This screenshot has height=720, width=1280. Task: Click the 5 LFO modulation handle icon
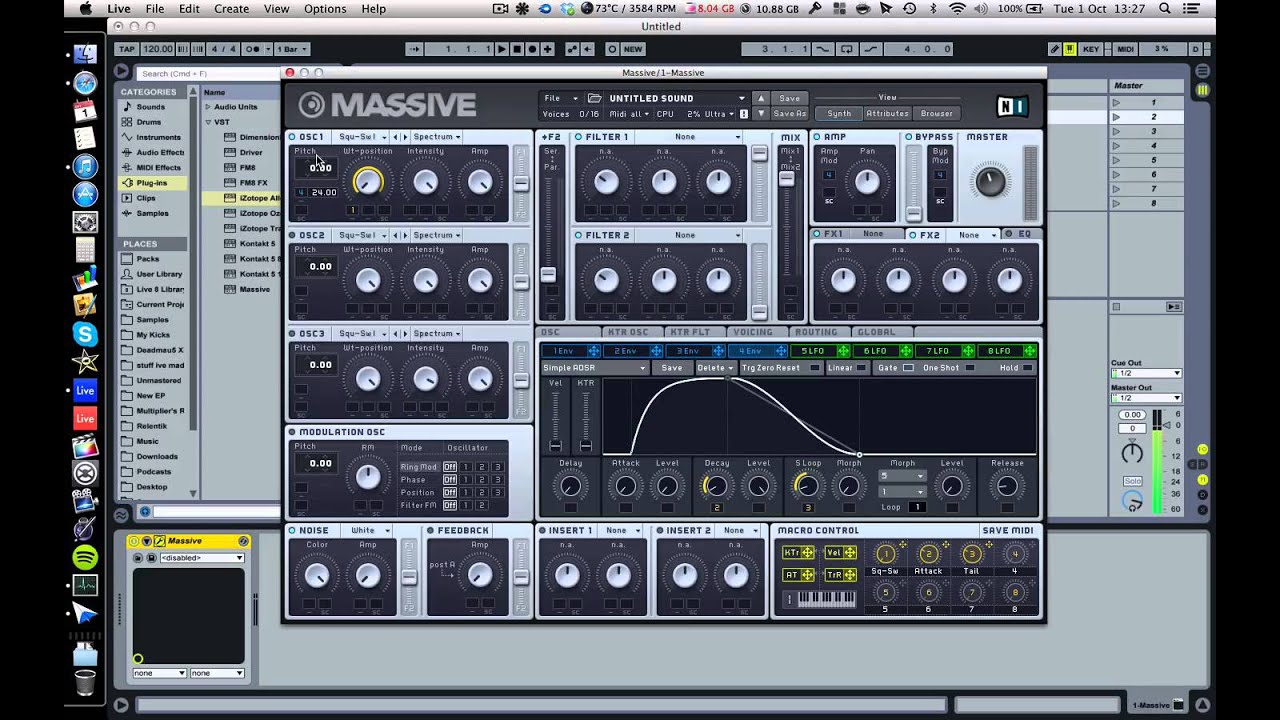coord(843,351)
